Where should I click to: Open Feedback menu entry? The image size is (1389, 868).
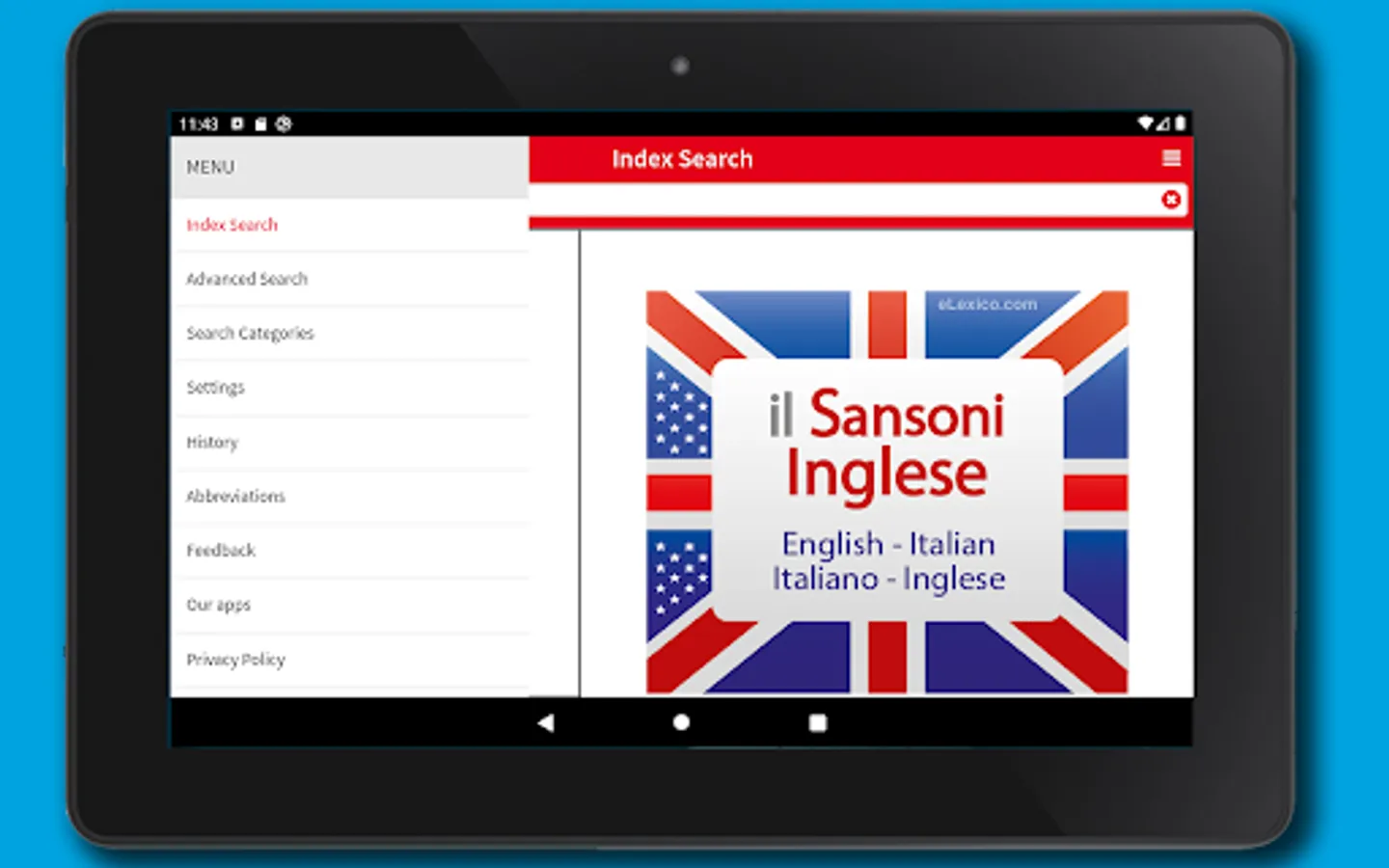[350, 551]
